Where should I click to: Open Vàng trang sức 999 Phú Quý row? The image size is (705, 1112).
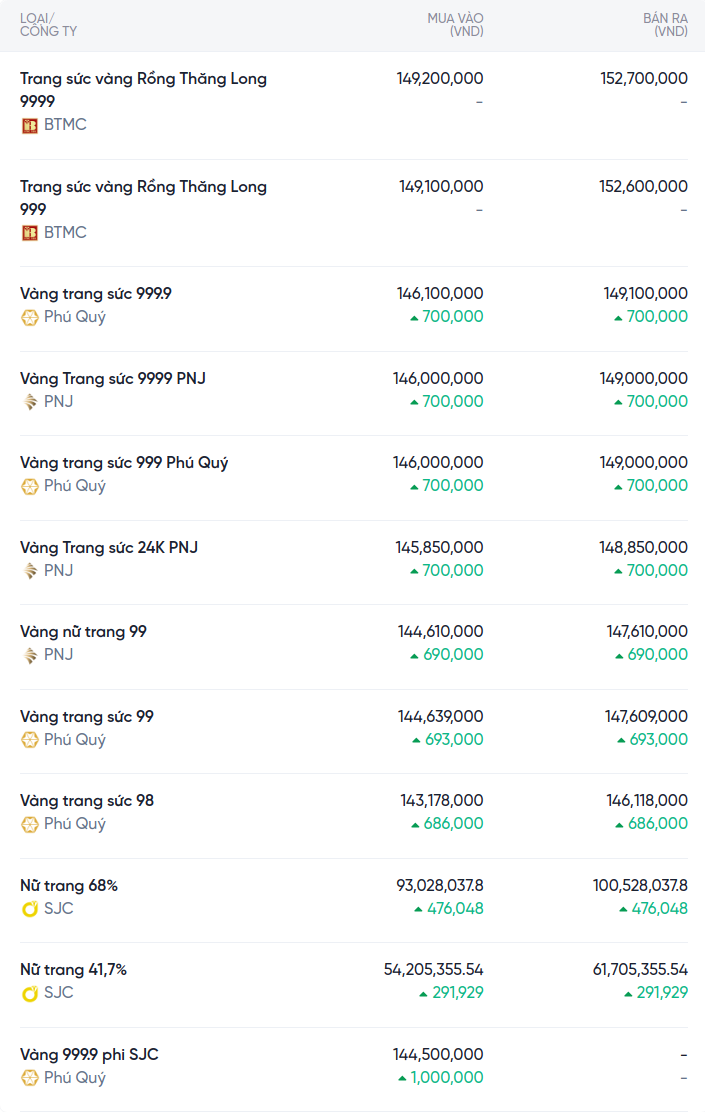[124, 463]
